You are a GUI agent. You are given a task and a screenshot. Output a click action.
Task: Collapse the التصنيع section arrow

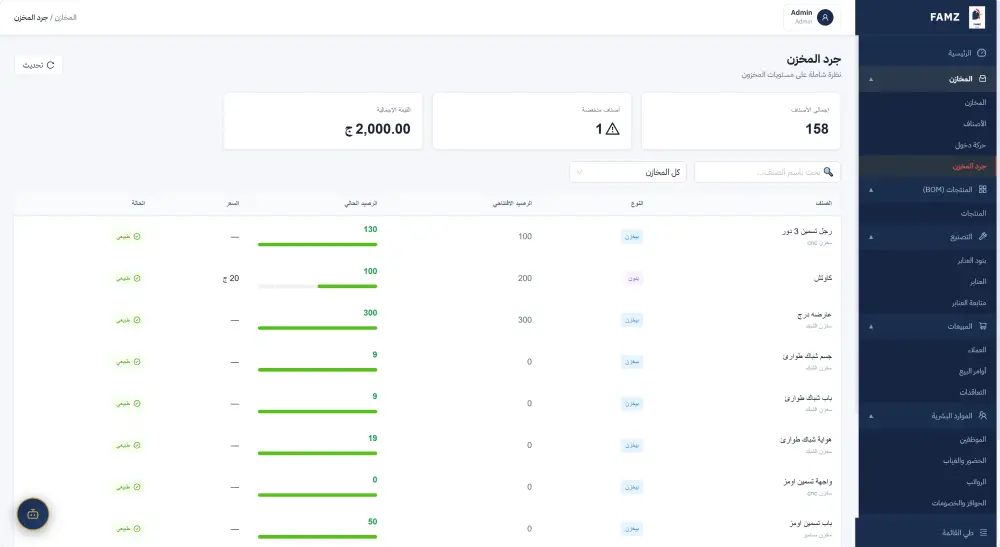[871, 237]
